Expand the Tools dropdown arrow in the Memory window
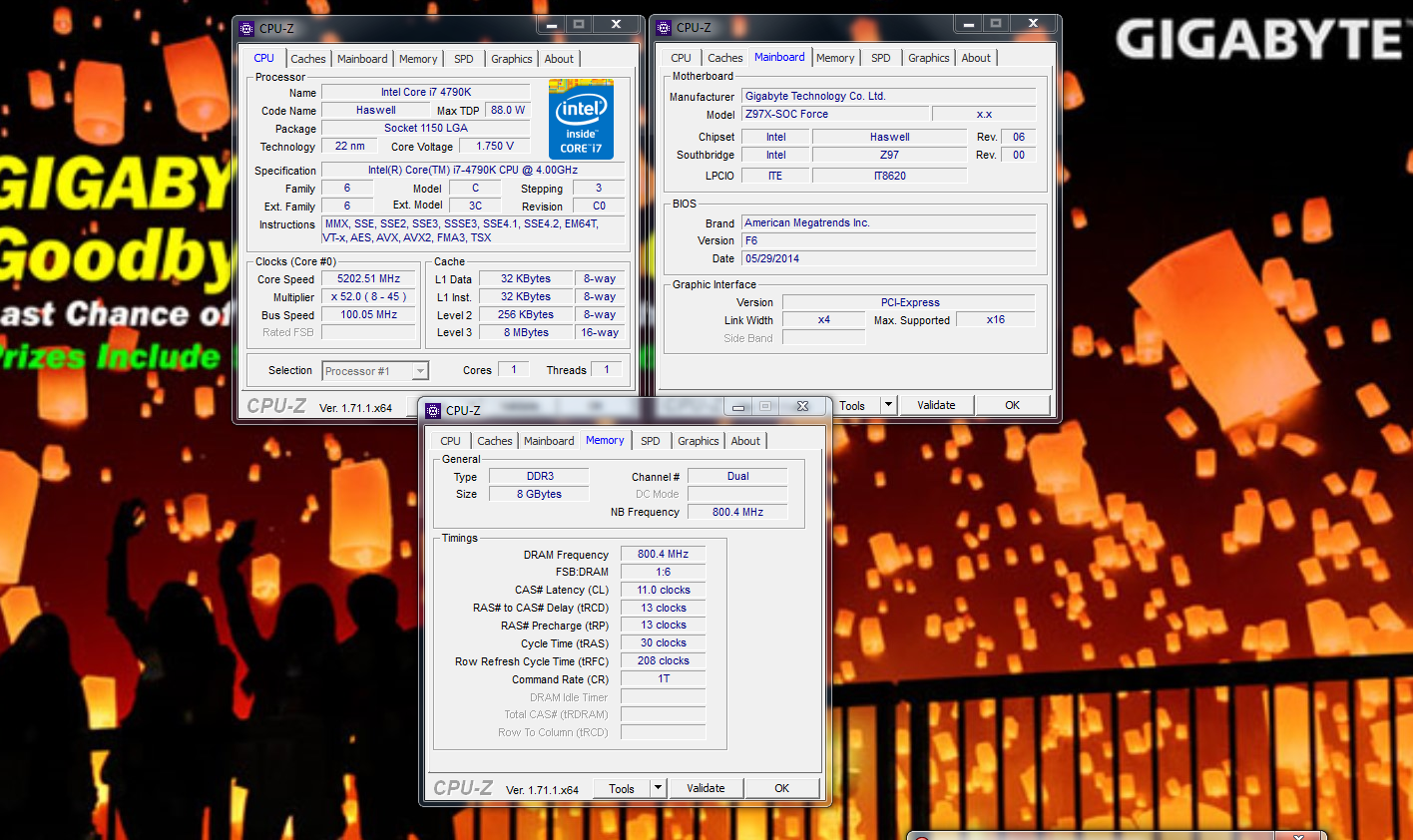This screenshot has height=840, width=1413. [x=658, y=788]
